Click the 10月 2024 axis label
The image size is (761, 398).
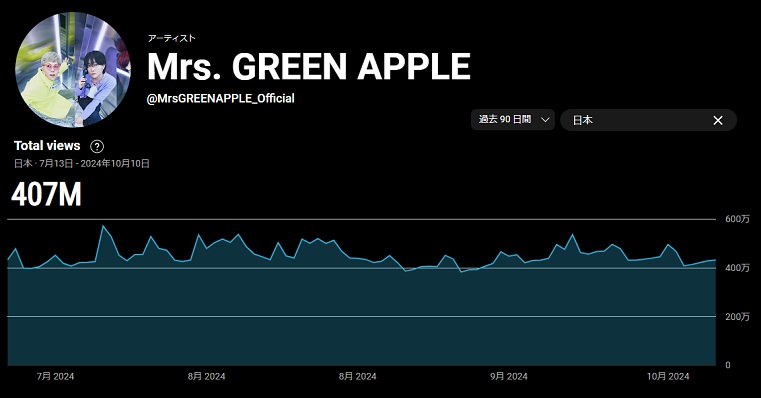click(x=668, y=376)
